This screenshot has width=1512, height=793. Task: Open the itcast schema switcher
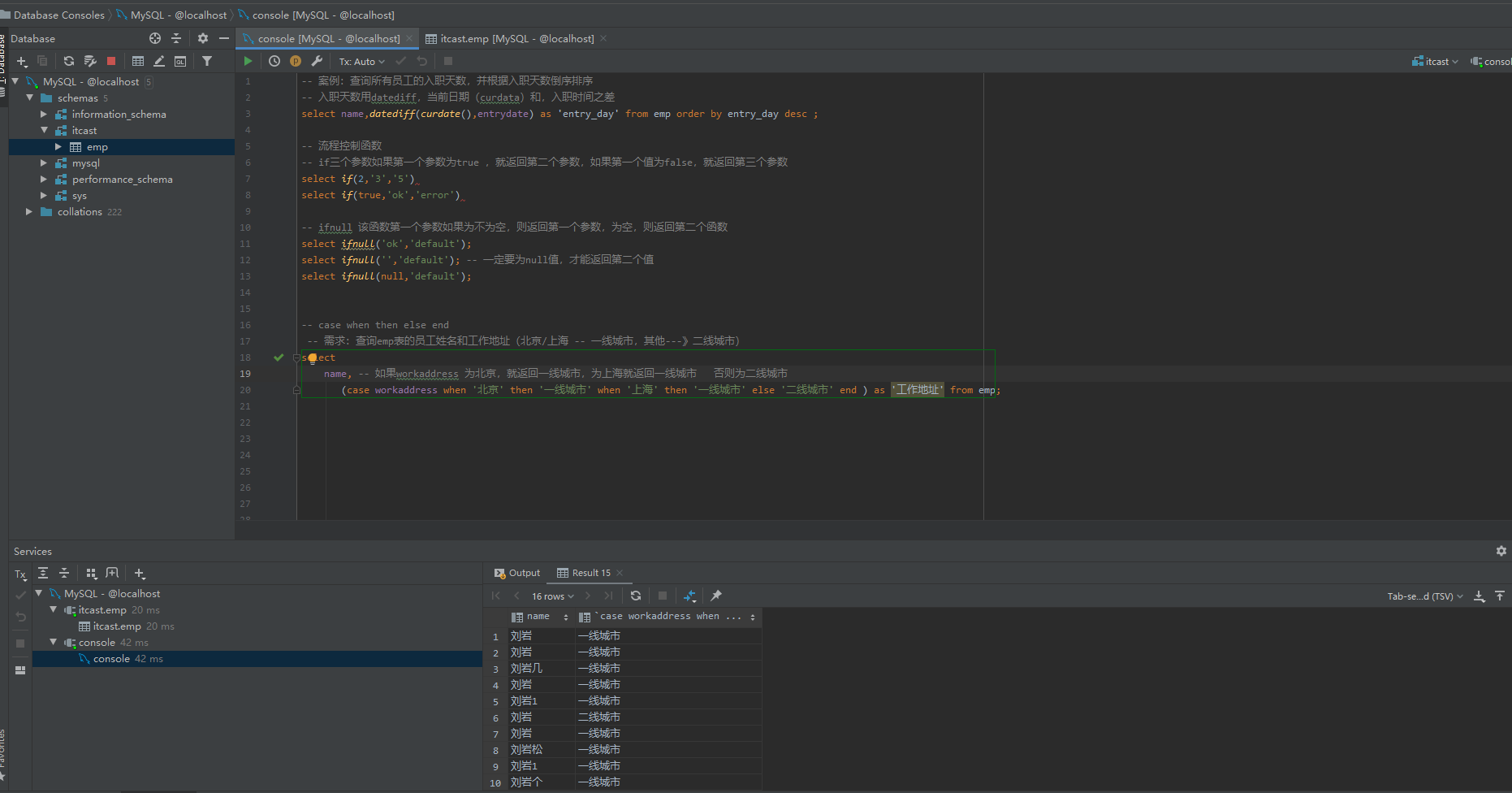click(x=1436, y=62)
